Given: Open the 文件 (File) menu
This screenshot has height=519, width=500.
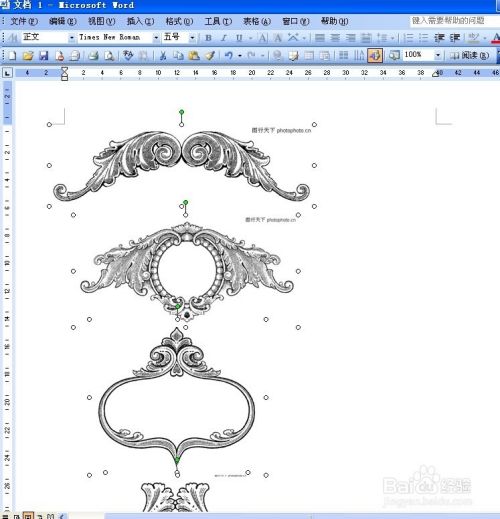Looking at the screenshot, I should click(24, 21).
